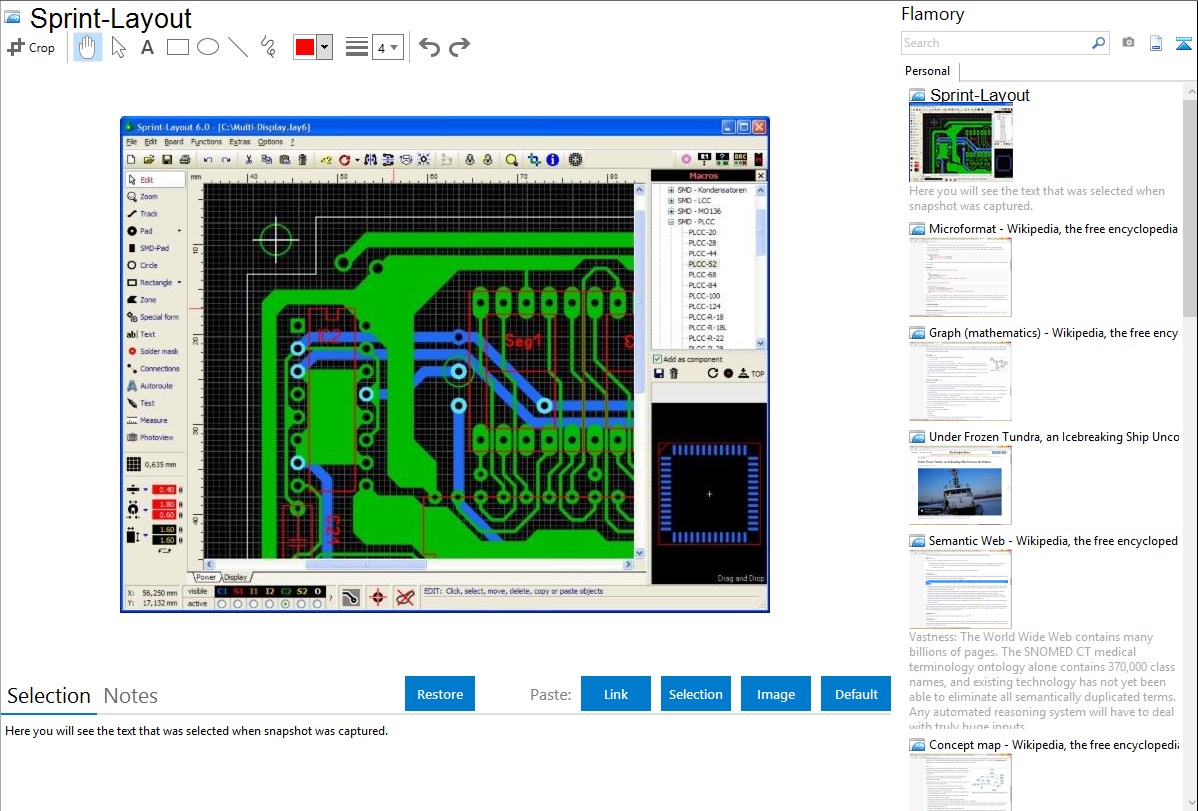The image size is (1198, 811).
Task: Select the text annotation tool
Action: click(147, 47)
